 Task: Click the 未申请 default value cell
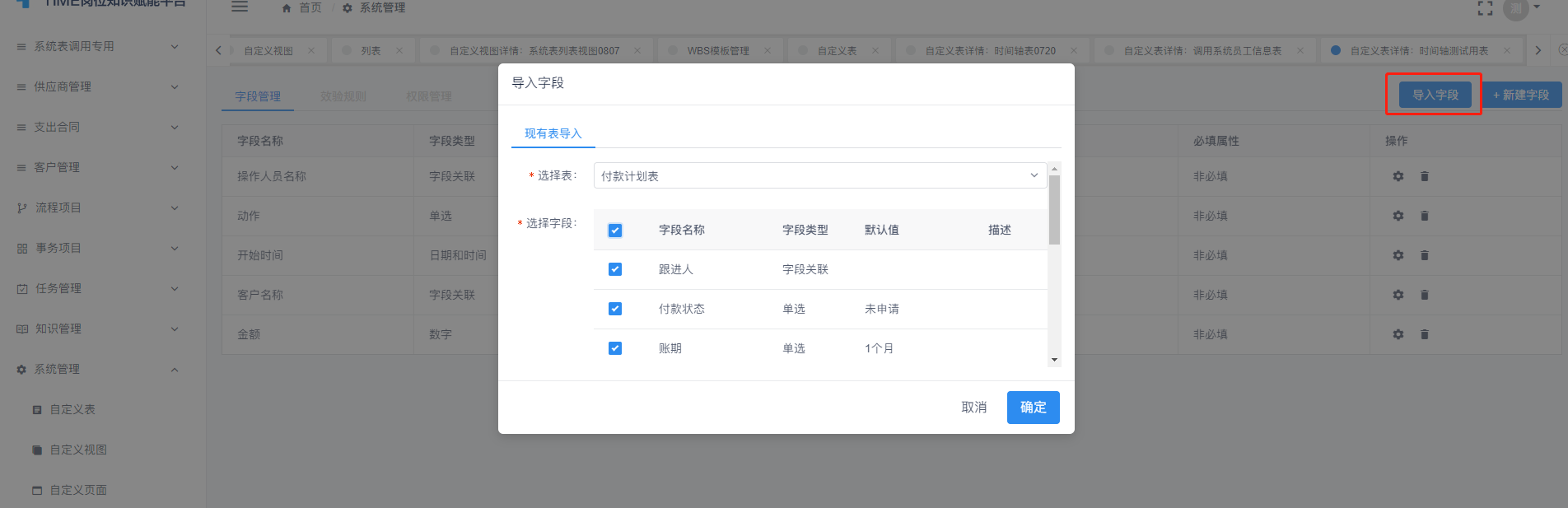pyautogui.click(x=882, y=309)
